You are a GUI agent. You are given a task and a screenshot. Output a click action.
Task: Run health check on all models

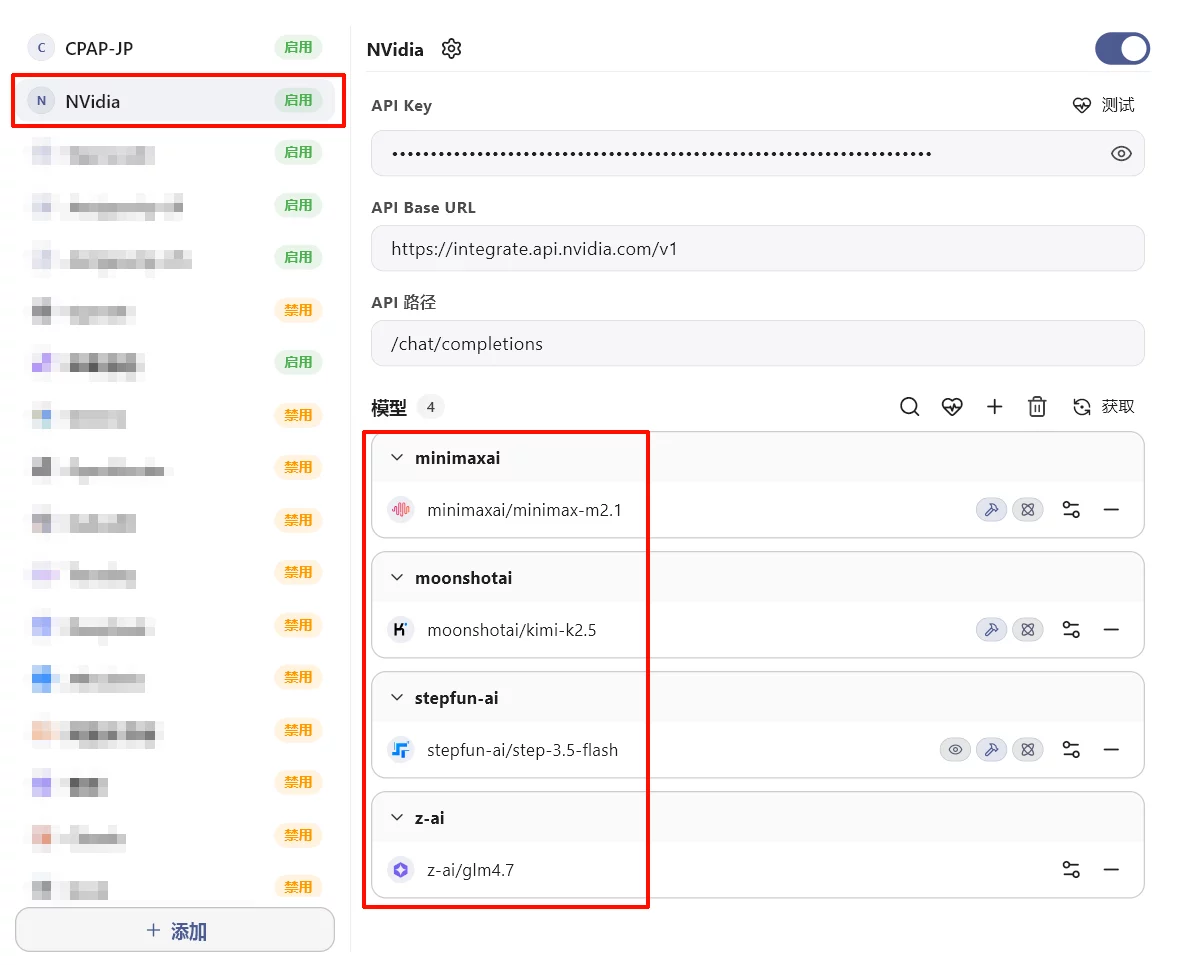[952, 407]
